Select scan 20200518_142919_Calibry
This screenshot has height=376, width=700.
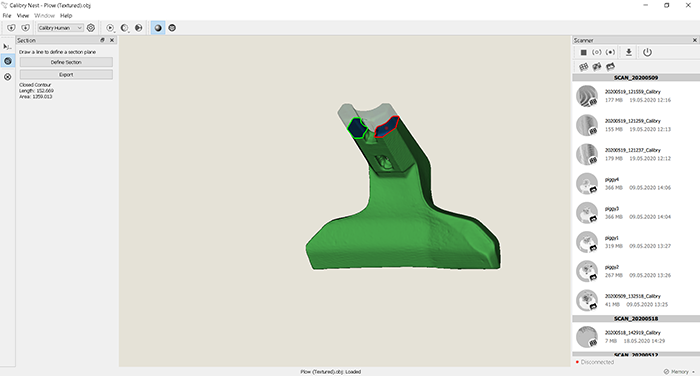(636, 337)
